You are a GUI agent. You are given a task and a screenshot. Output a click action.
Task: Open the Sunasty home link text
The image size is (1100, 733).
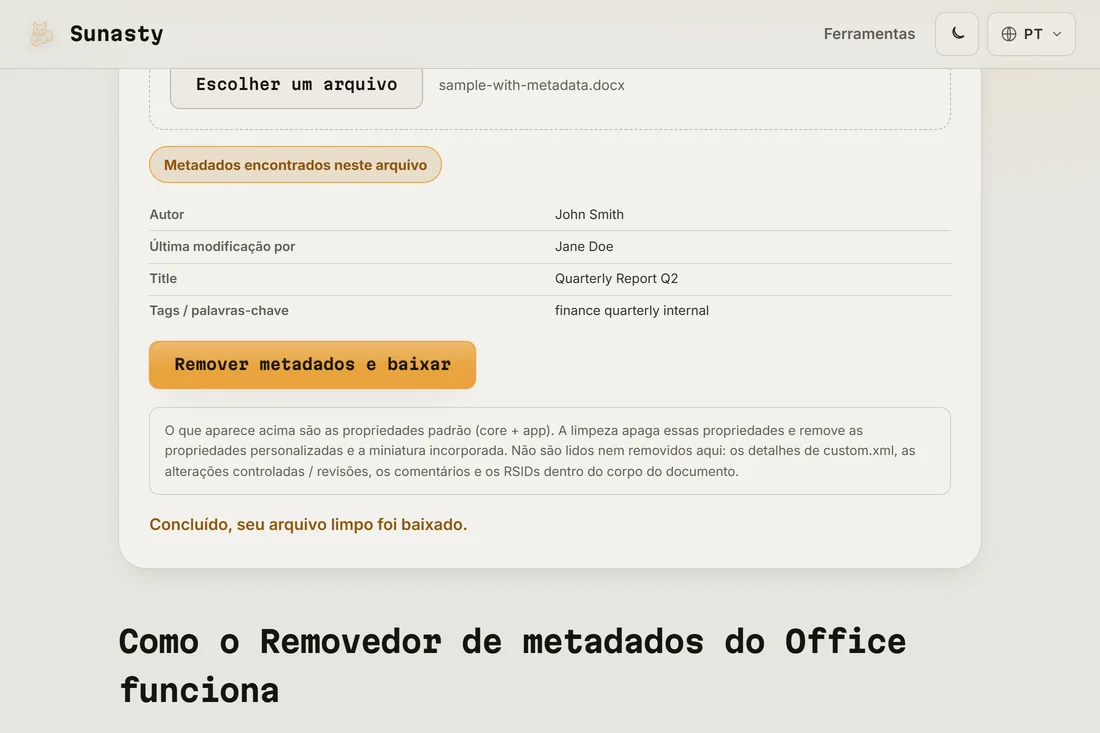116,34
